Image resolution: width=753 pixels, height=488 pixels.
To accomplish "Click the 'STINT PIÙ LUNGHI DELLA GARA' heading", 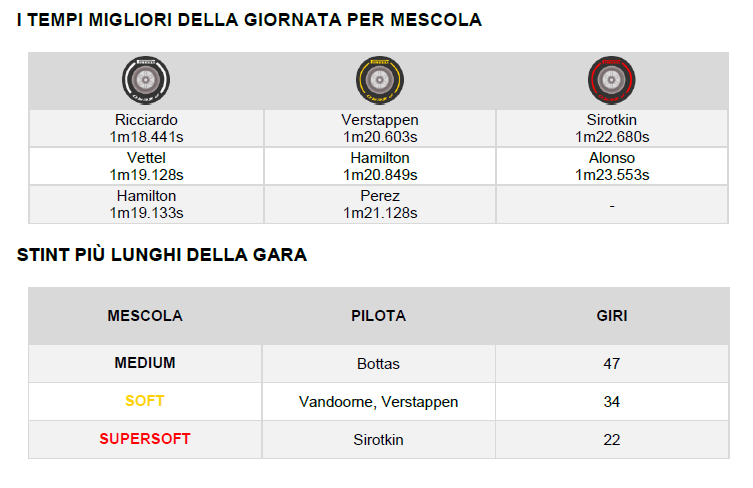I will pyautogui.click(x=162, y=255).
